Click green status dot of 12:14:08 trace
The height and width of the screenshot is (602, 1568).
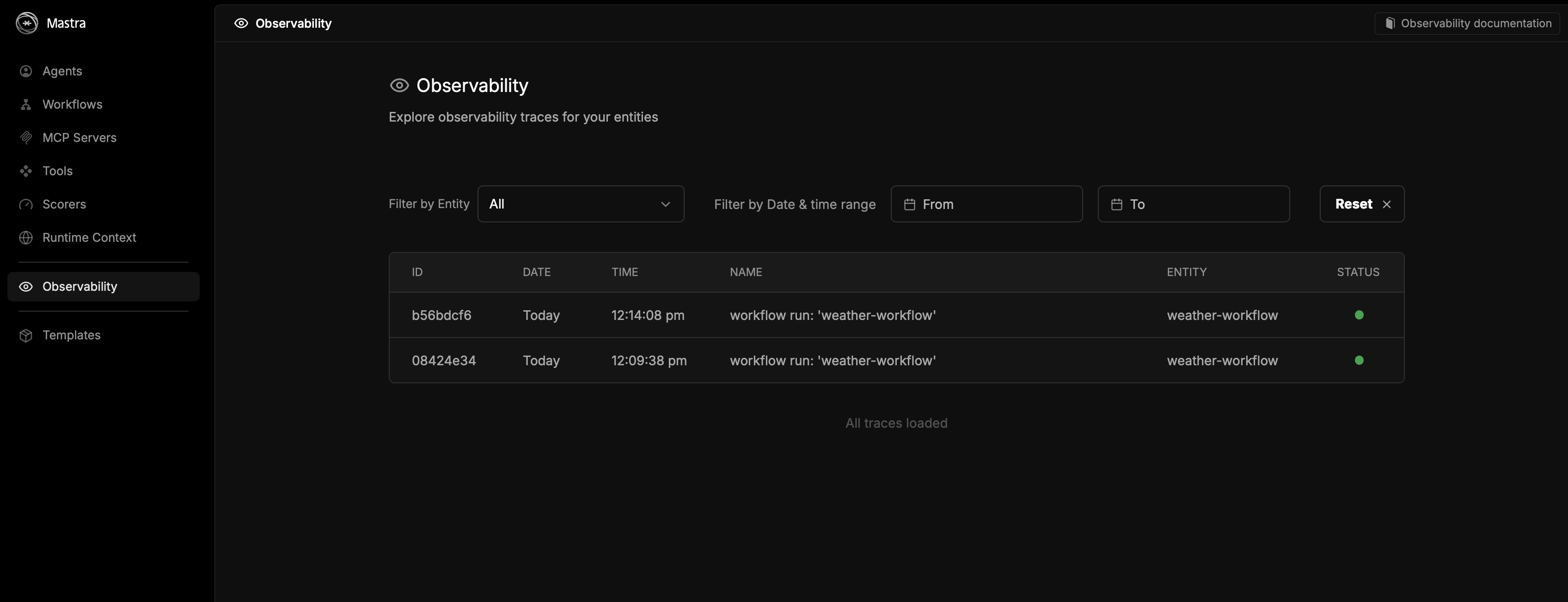click(x=1359, y=315)
